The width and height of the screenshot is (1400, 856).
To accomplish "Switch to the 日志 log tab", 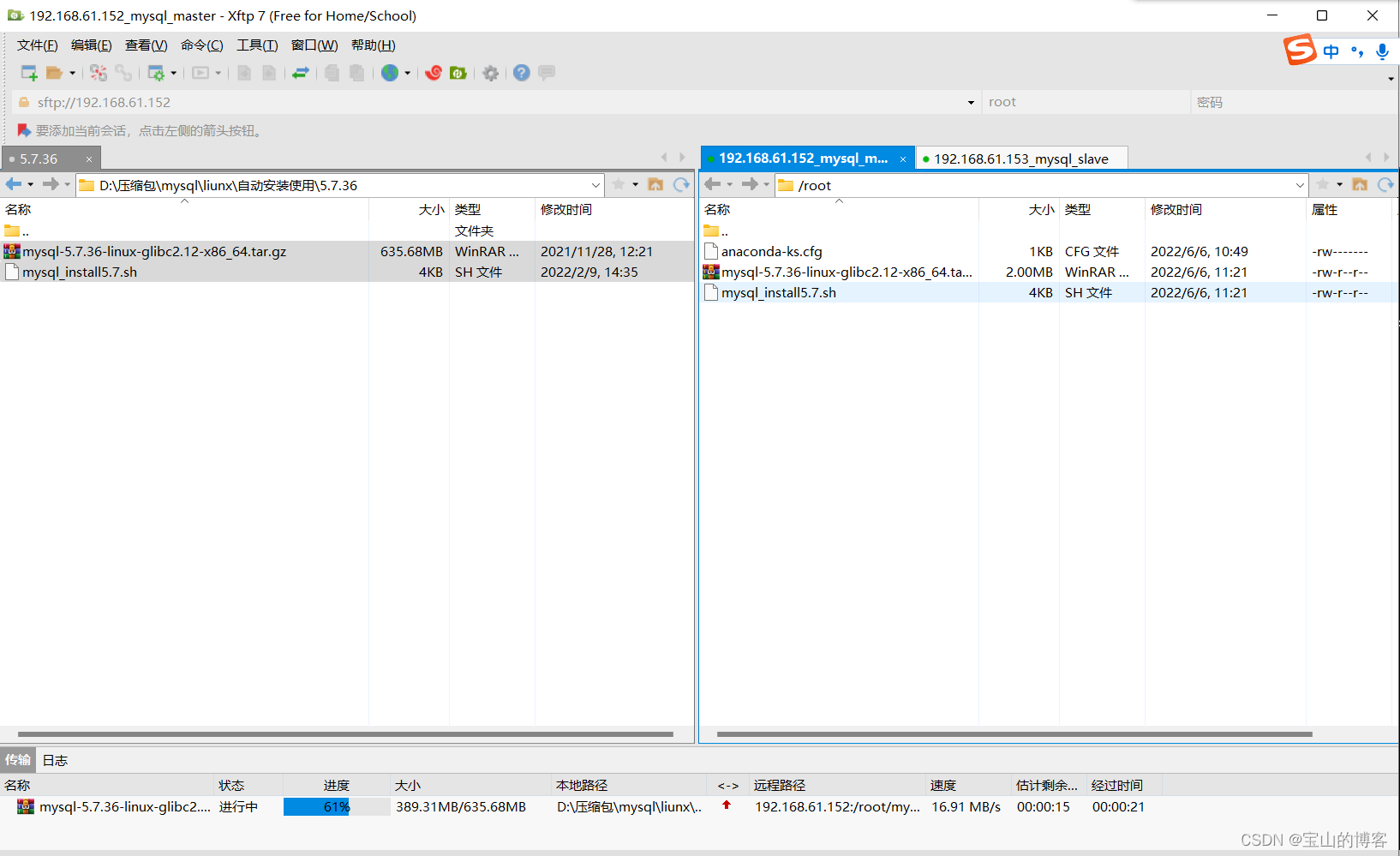I will (55, 760).
